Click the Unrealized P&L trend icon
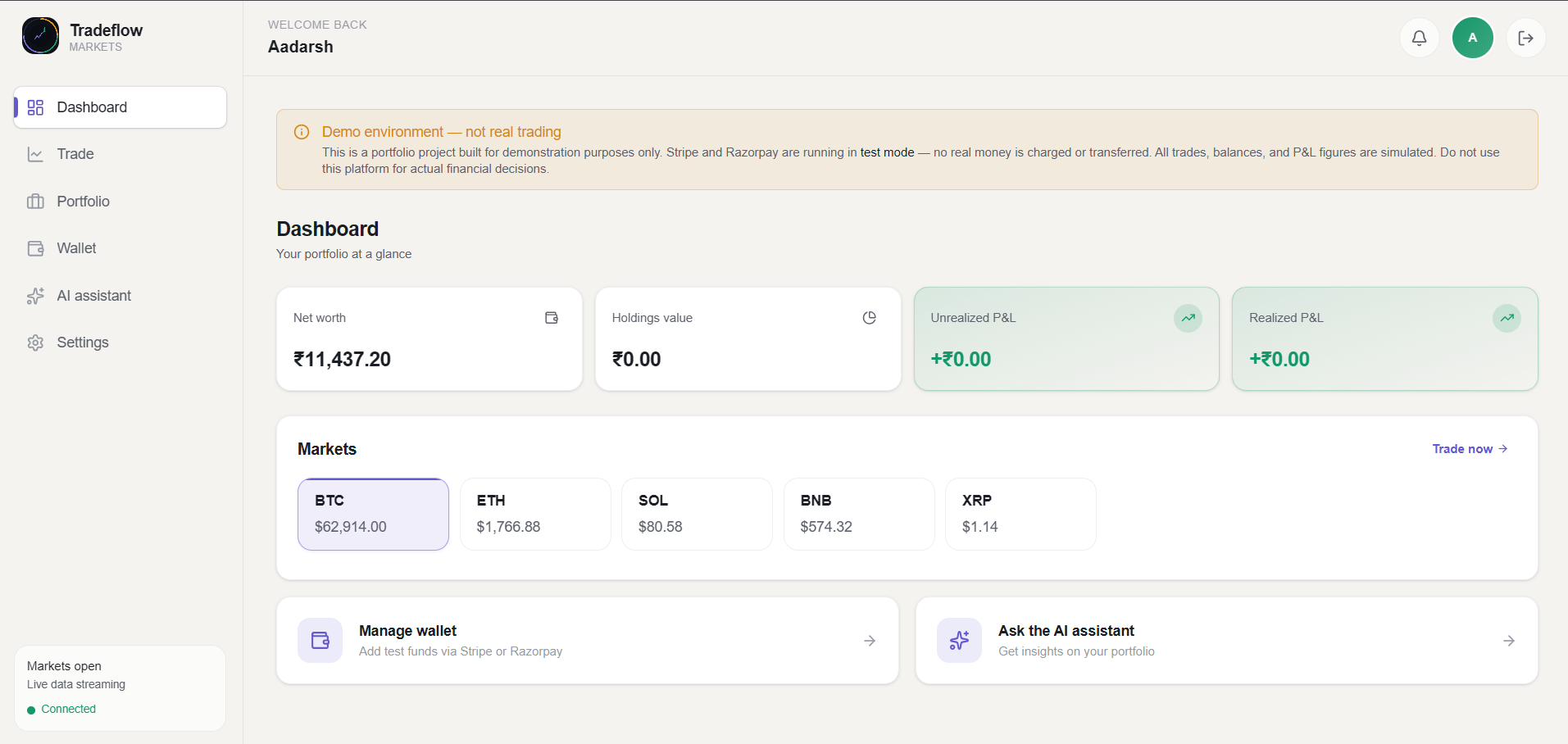Viewport: 1568px width, 744px height. (1188, 318)
